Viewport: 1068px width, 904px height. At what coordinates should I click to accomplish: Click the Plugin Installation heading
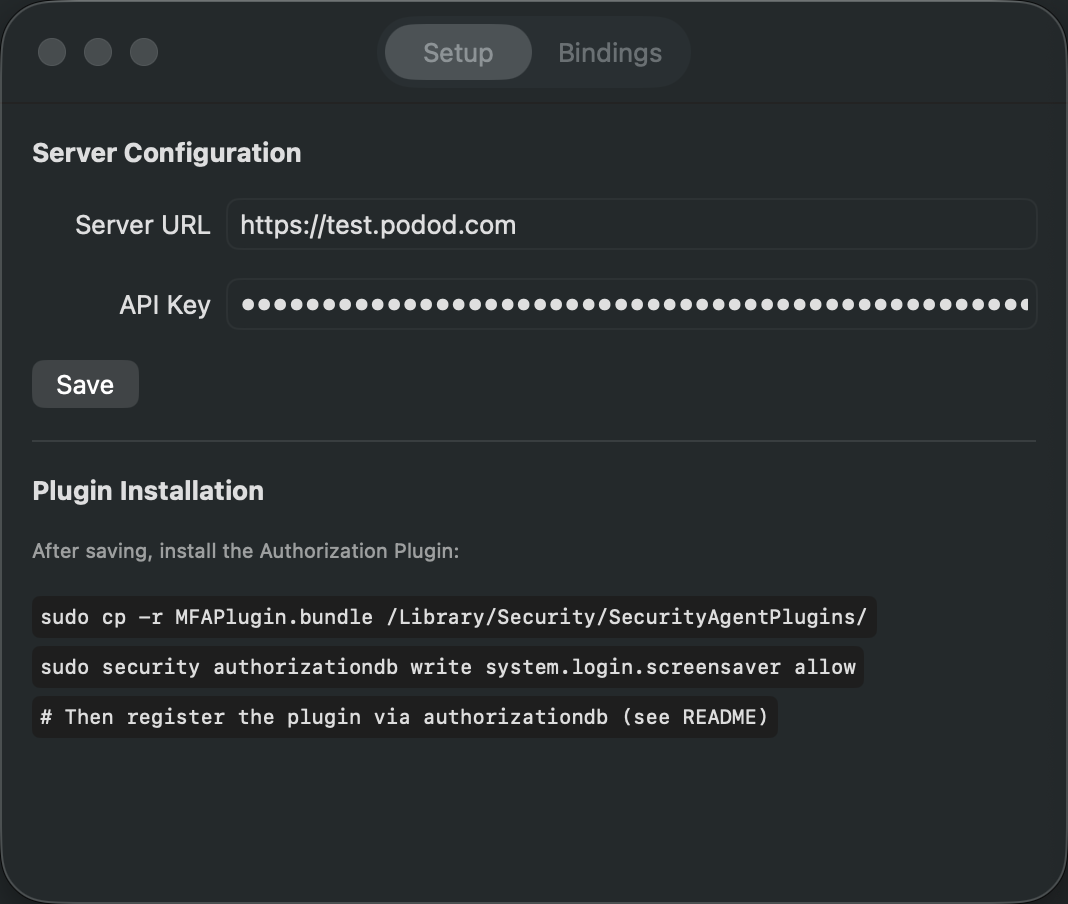pyautogui.click(x=148, y=491)
